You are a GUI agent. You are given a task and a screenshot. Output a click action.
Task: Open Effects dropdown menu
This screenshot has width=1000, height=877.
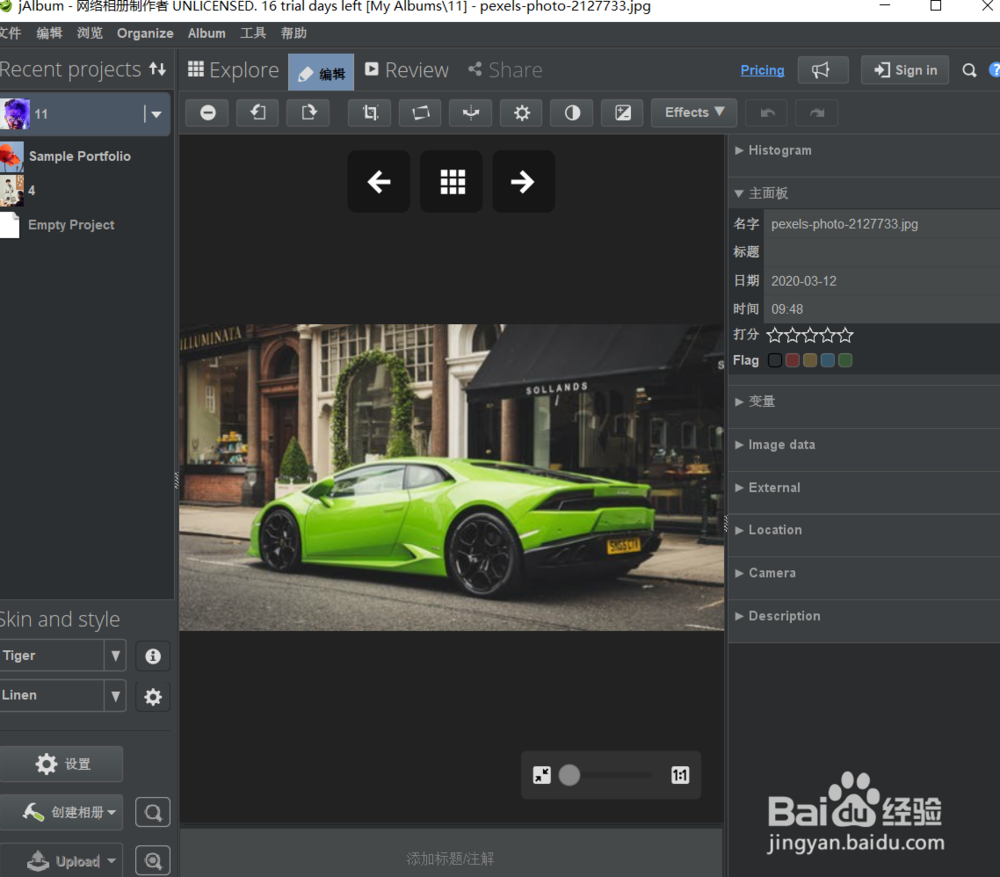pyautogui.click(x=694, y=113)
